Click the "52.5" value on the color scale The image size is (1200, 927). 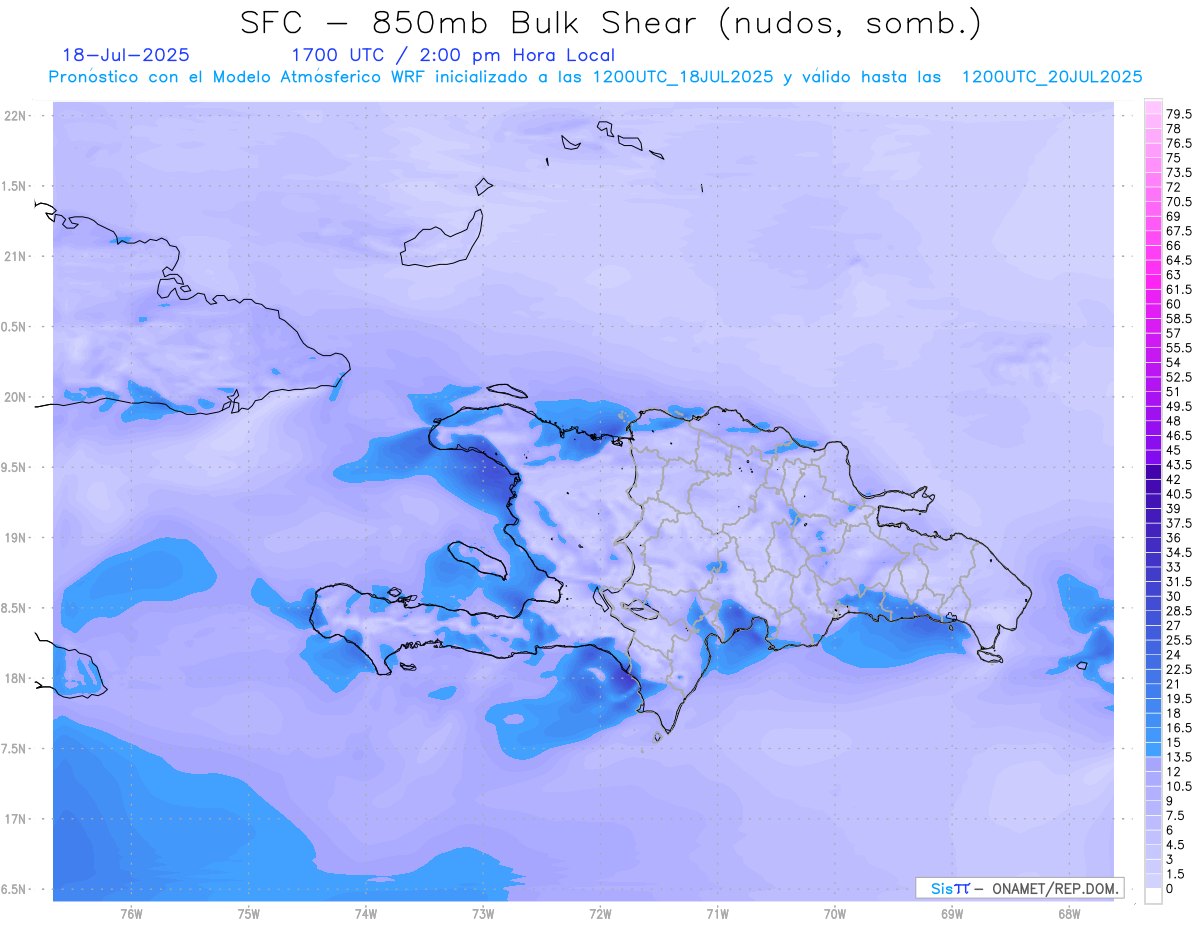pyautogui.click(x=1179, y=377)
